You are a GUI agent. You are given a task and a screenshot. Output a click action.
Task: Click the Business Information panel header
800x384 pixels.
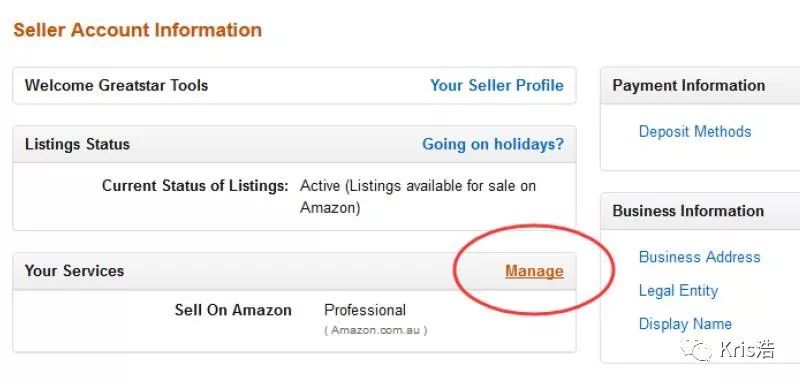(x=700, y=211)
